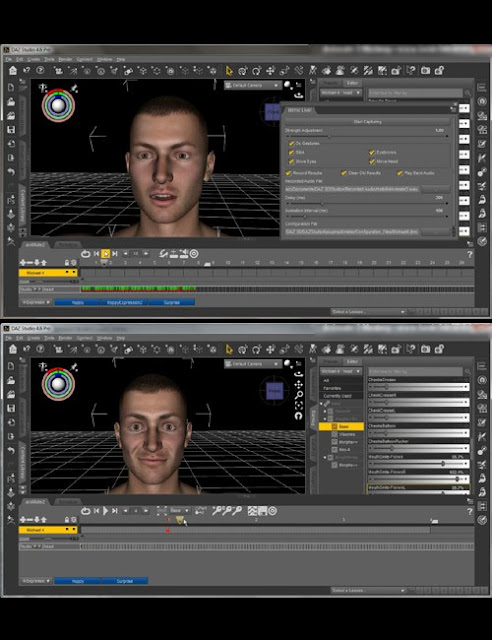
Task: Click the Save disk icon in top window sidebar
Action: click(11, 129)
